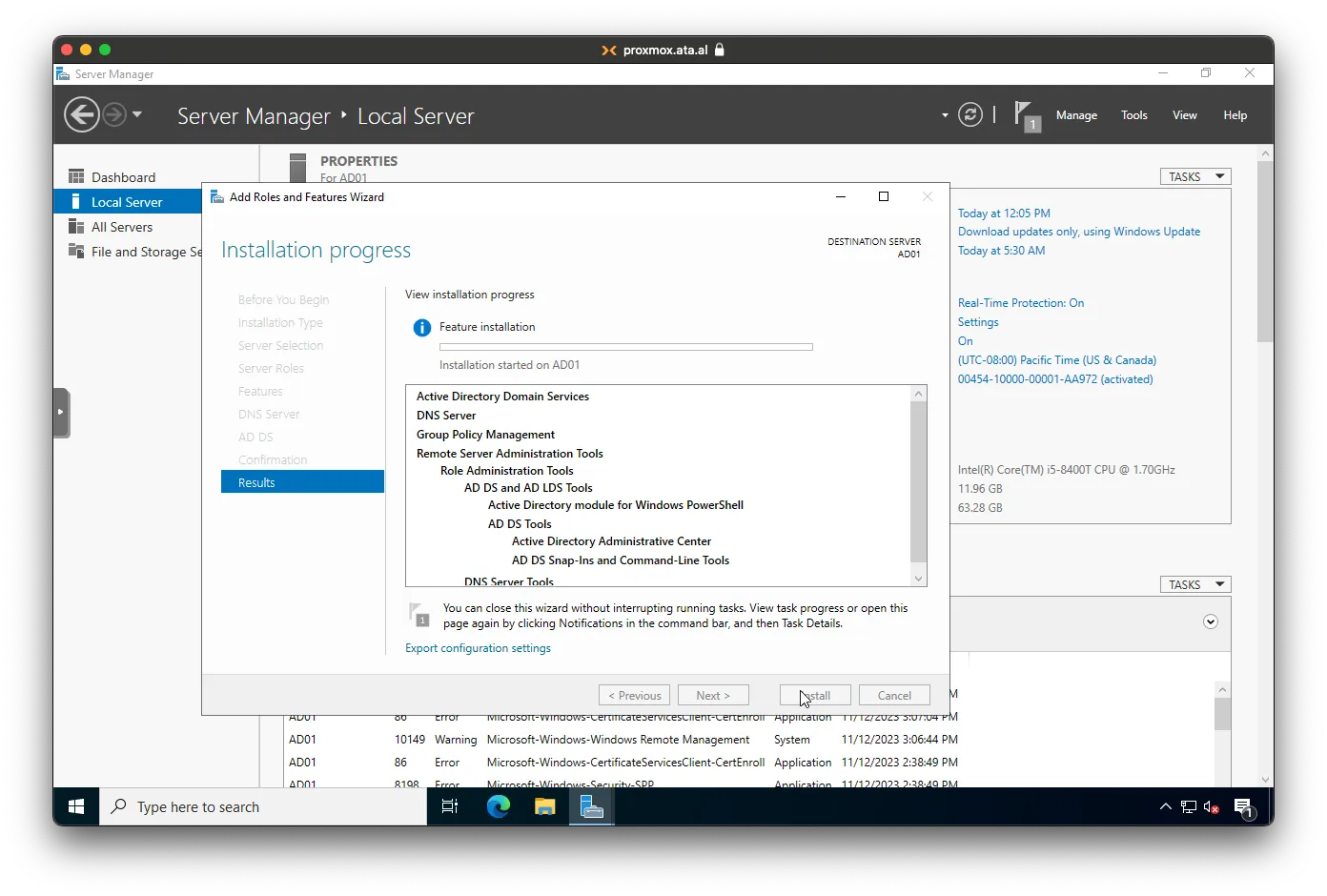Click the Download updates only Windows Update link
The height and width of the screenshot is (896, 1327).
click(1078, 232)
